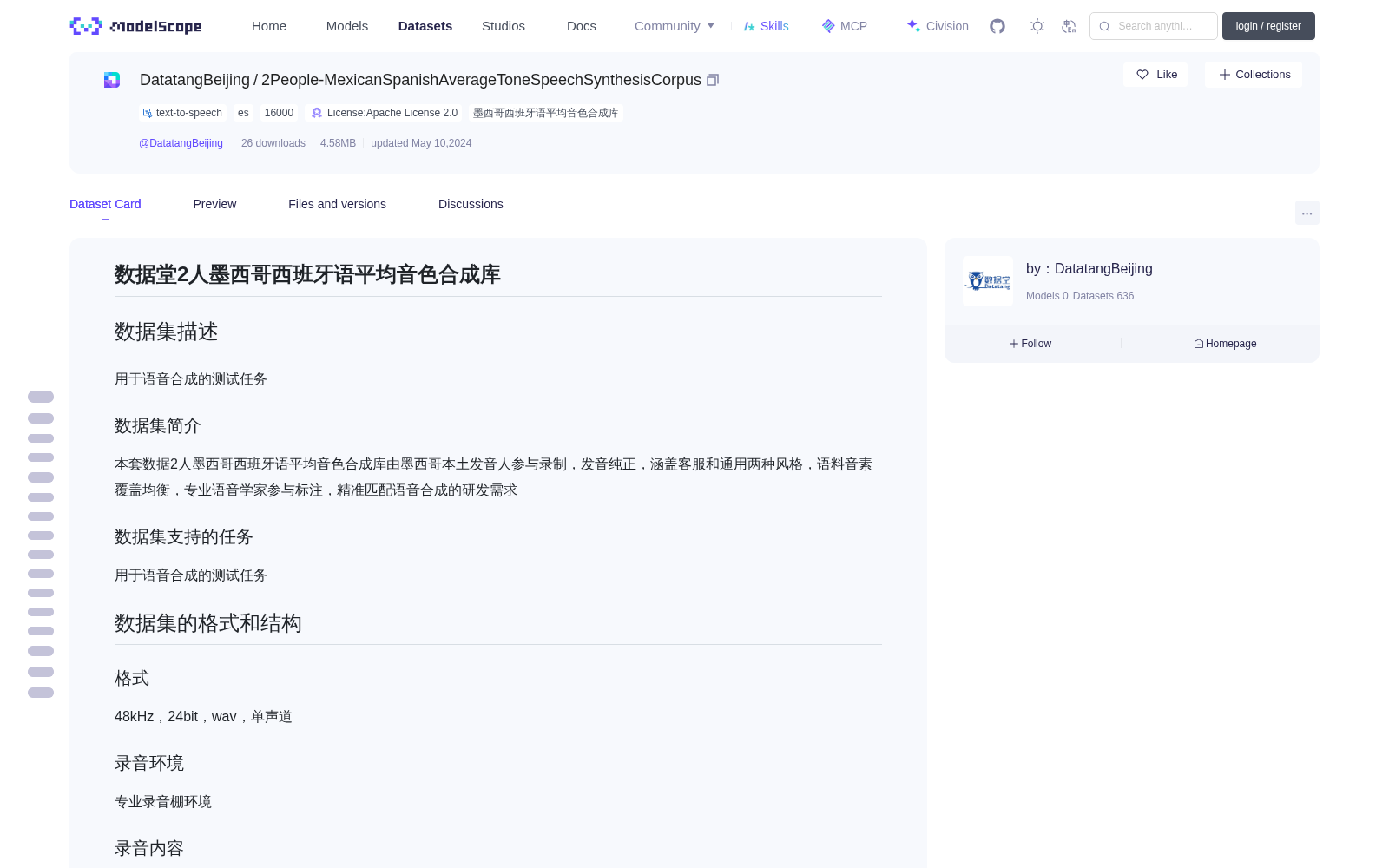Select the Dataset Card tab
Viewport: 1389px width, 868px height.
click(x=105, y=204)
